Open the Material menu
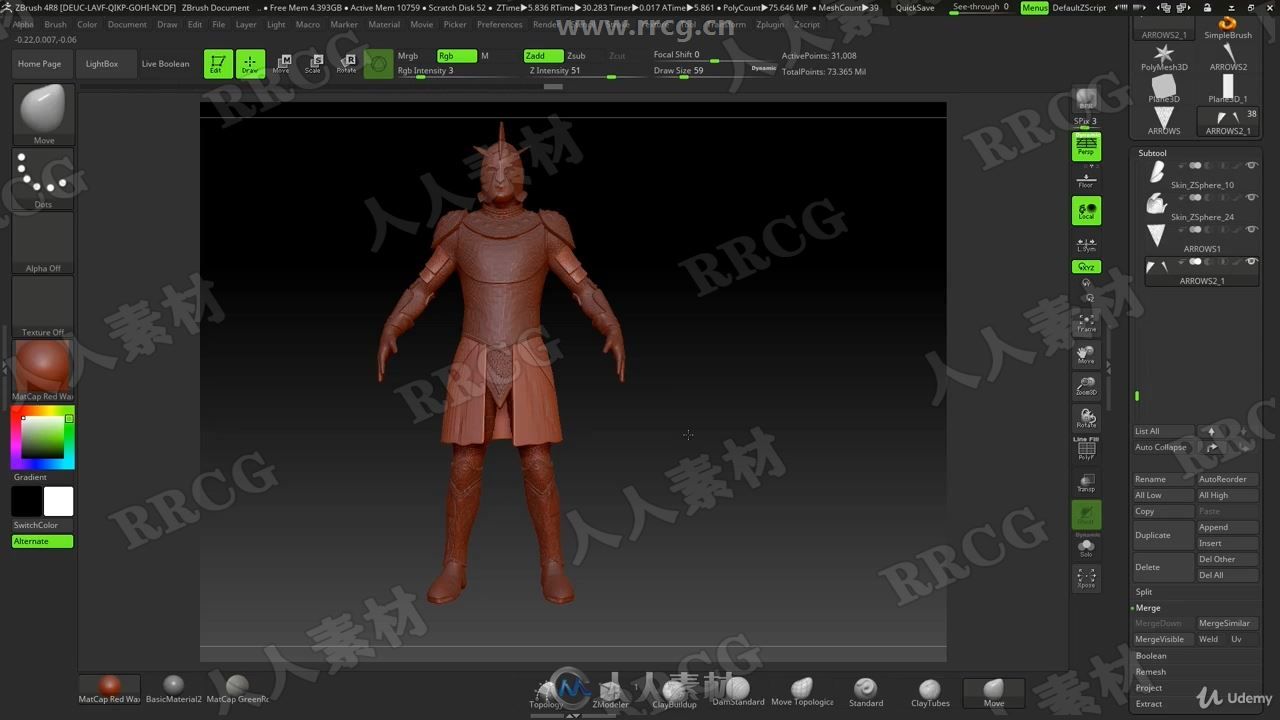The image size is (1280, 720). (x=384, y=24)
